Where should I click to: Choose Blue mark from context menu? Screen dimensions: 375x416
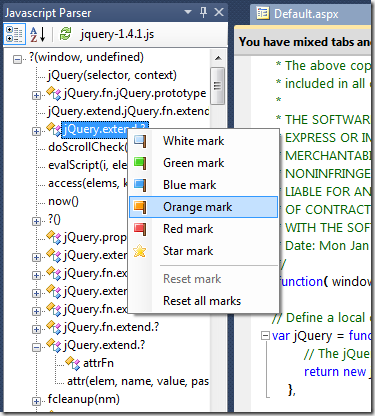tap(203, 185)
